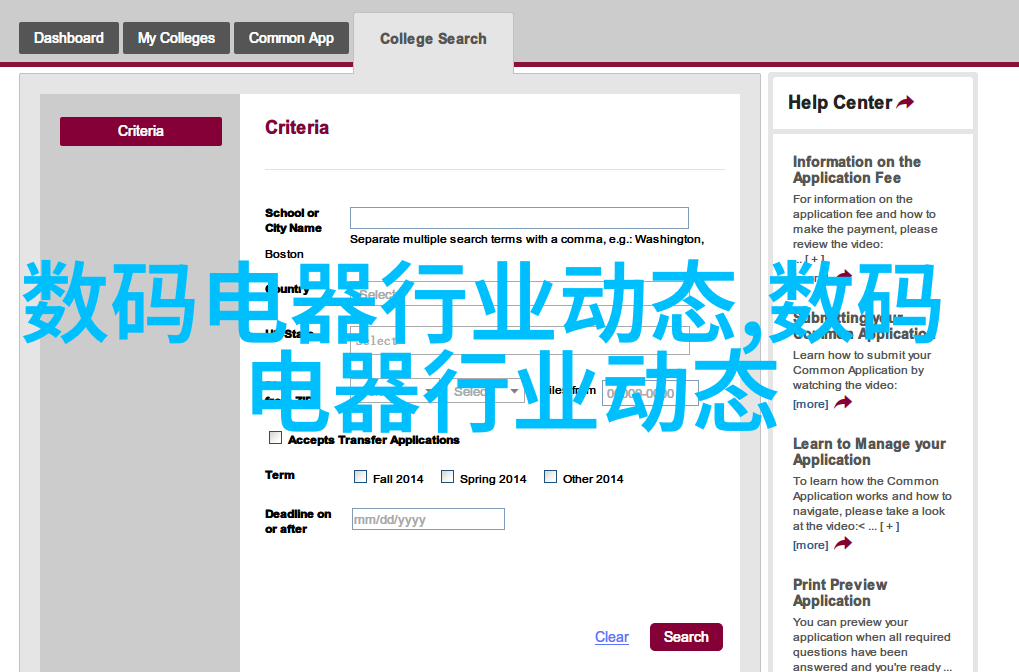Check Accepts Transfer Applications box

(x=276, y=438)
